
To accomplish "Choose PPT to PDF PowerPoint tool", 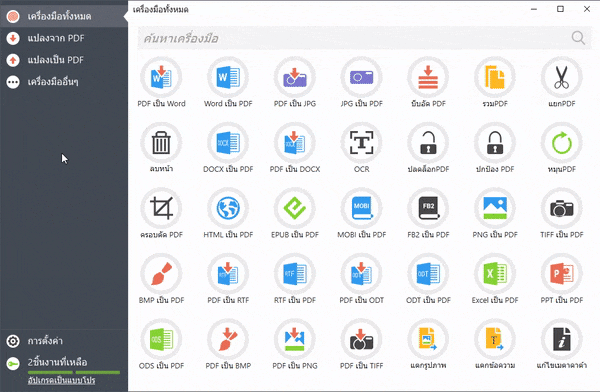I will pyautogui.click(x=561, y=274).
